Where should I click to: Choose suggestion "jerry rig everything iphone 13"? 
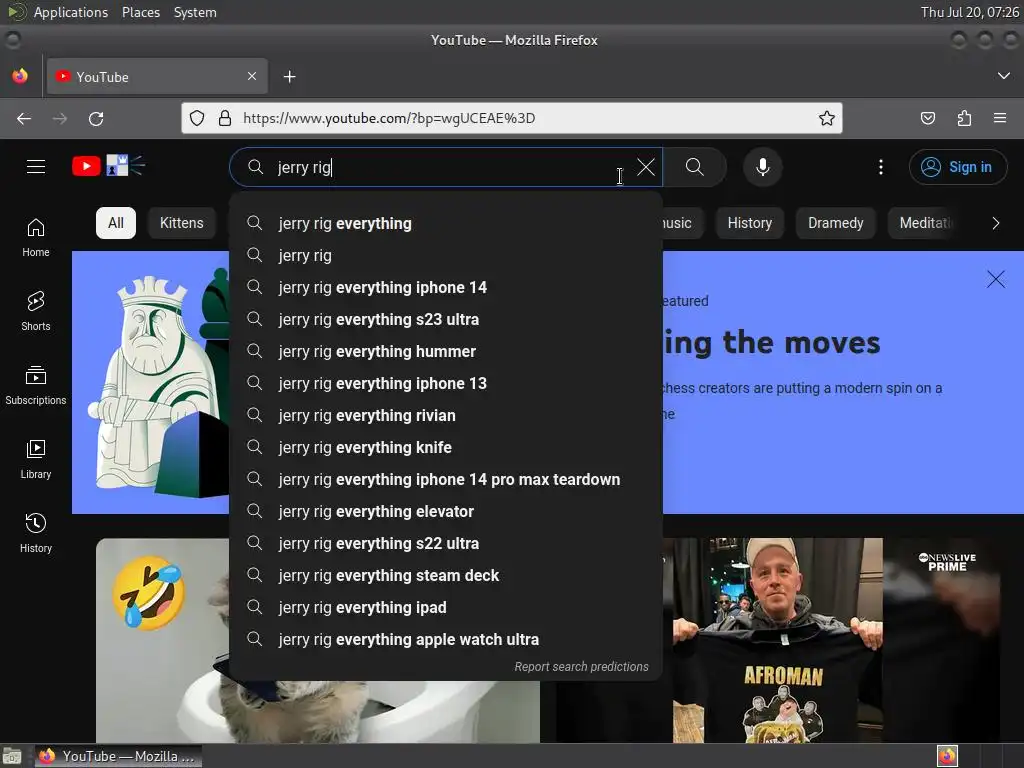tap(445, 383)
